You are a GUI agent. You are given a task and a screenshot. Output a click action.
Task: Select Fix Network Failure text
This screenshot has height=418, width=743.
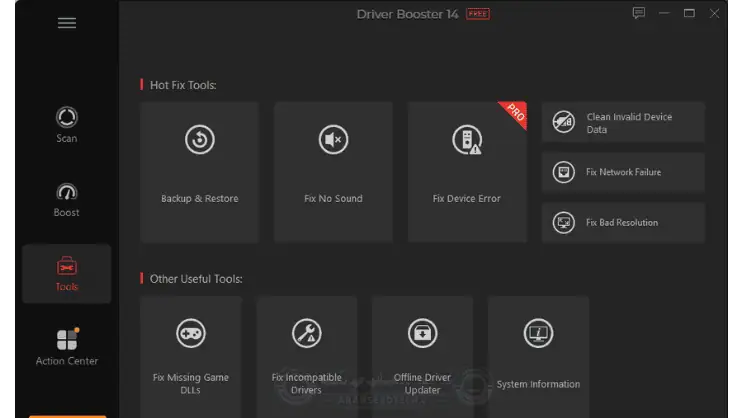[x=623, y=172]
